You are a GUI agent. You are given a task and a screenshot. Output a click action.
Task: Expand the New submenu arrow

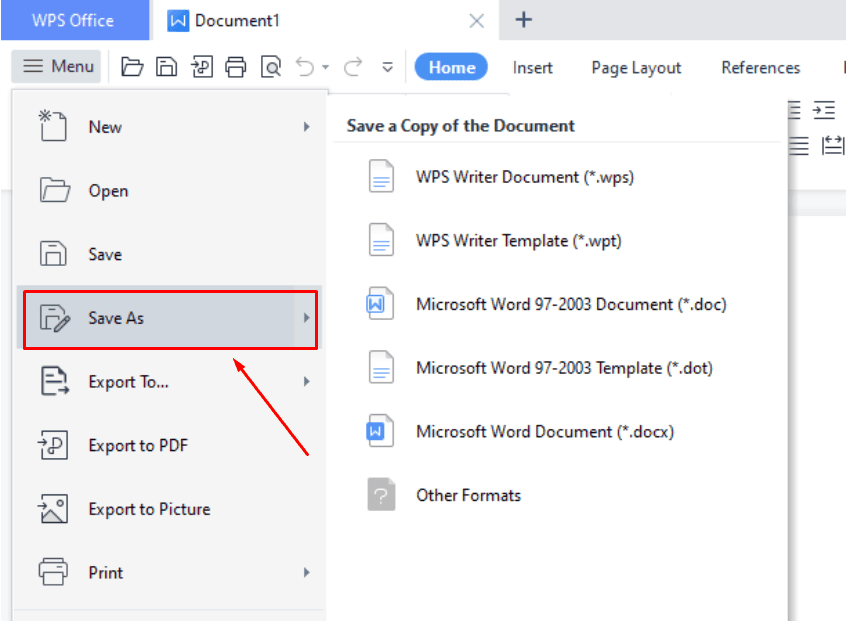307,127
